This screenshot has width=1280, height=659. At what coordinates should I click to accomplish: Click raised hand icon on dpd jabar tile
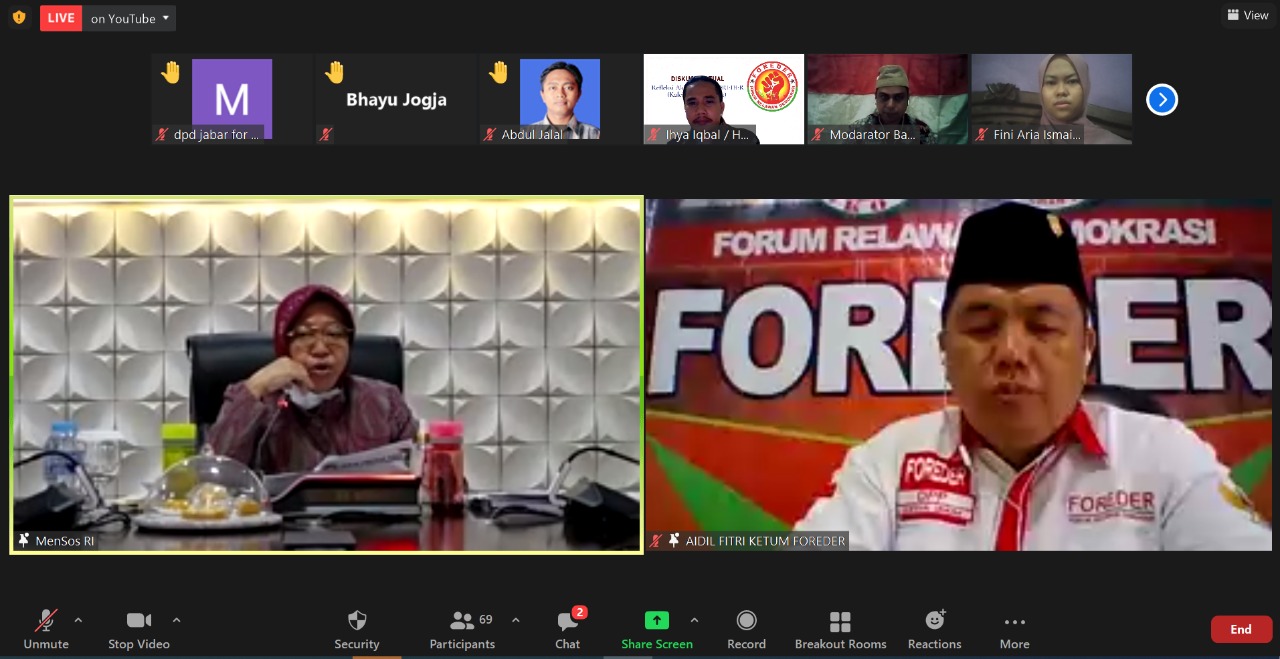[x=171, y=73]
